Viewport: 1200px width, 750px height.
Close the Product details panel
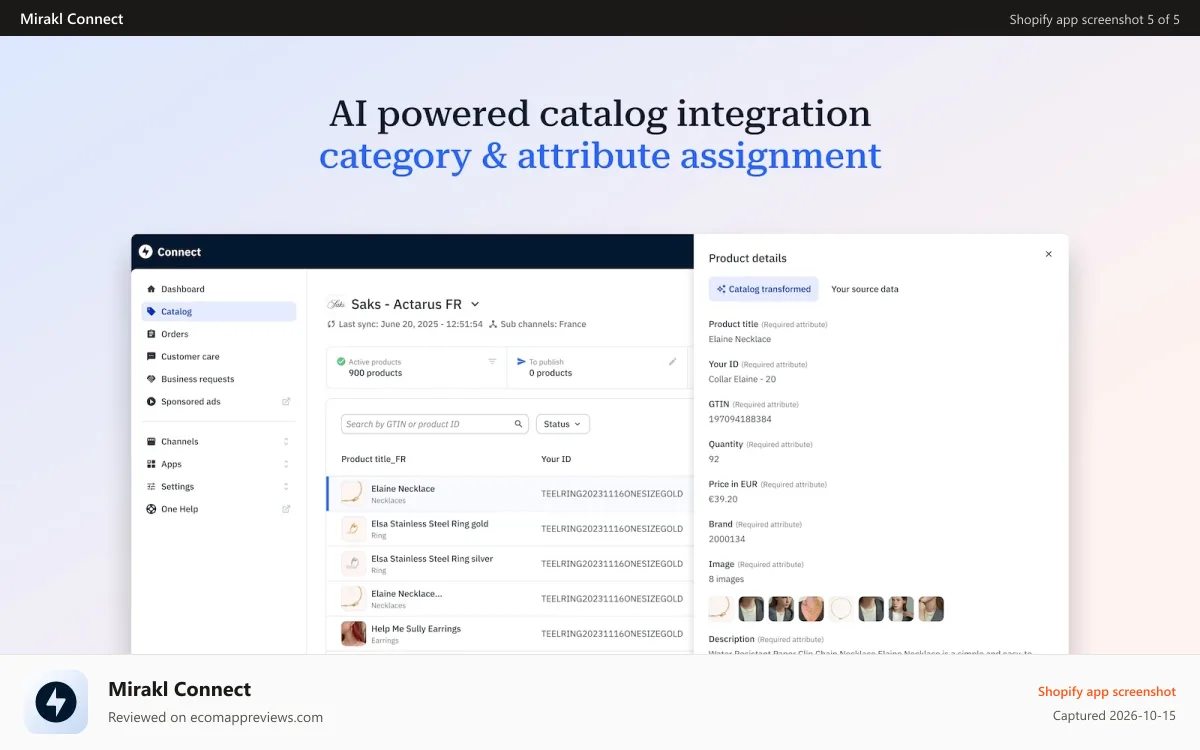(x=1049, y=254)
